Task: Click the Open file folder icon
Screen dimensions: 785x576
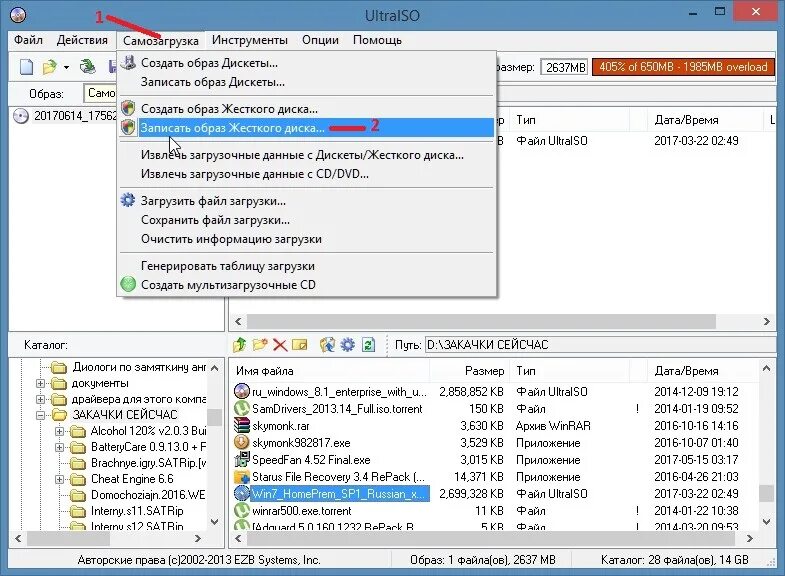Action: tap(50, 67)
